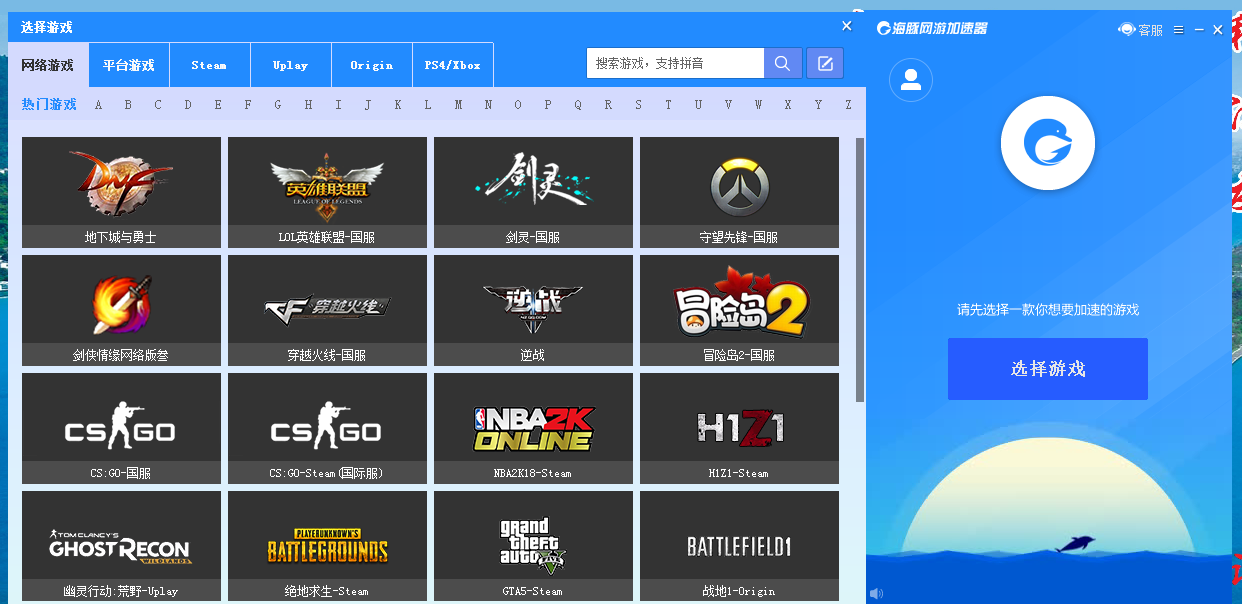Viewport: 1242px width, 604px height.
Task: Filter games by letter E
Action: [x=218, y=105]
